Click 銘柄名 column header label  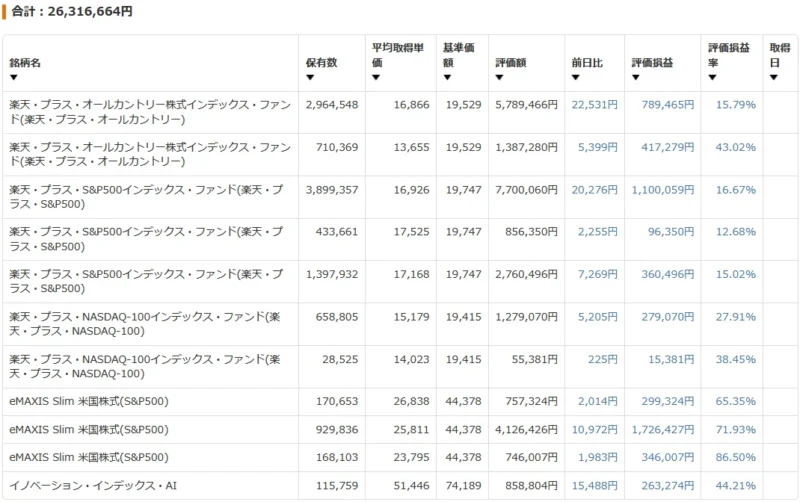(25, 63)
